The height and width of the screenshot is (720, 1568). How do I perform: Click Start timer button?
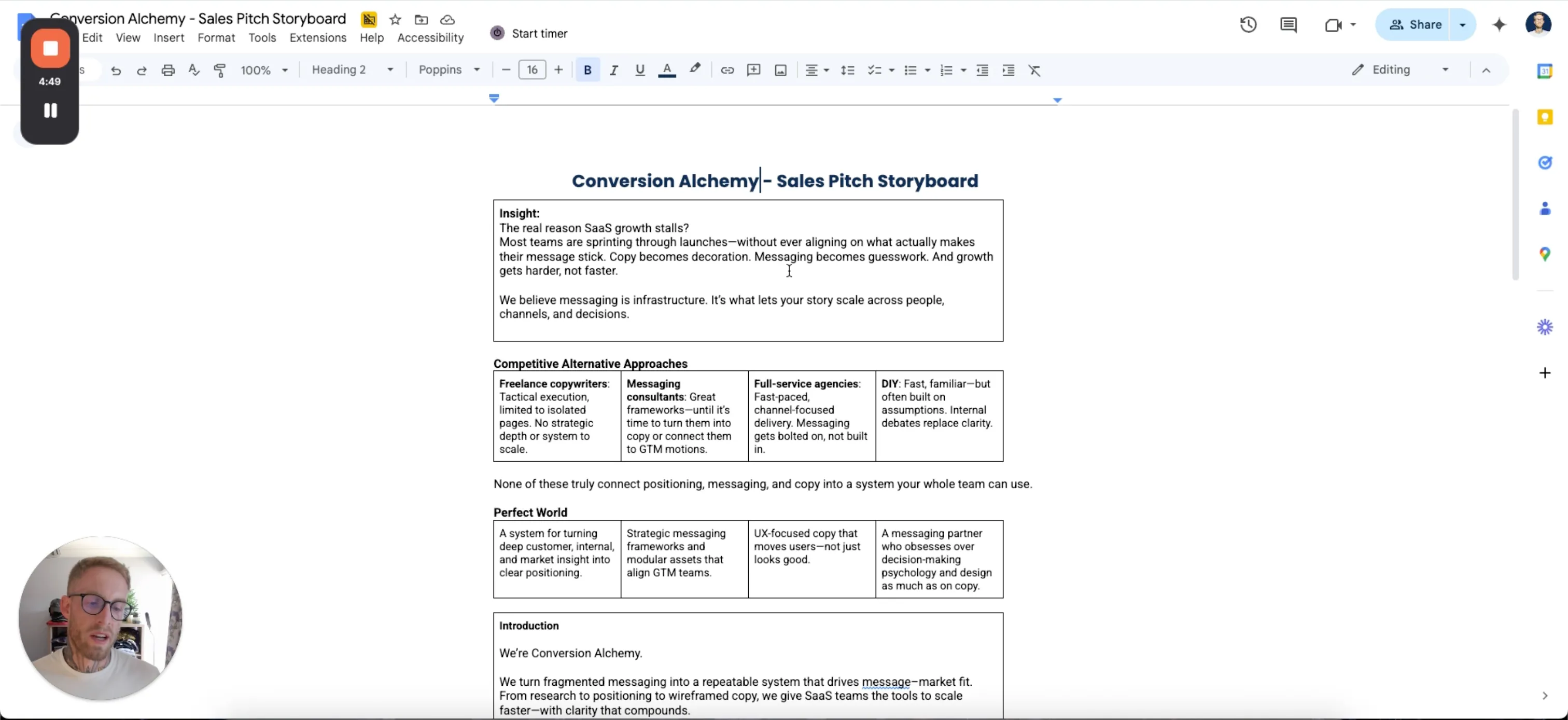[x=529, y=34]
